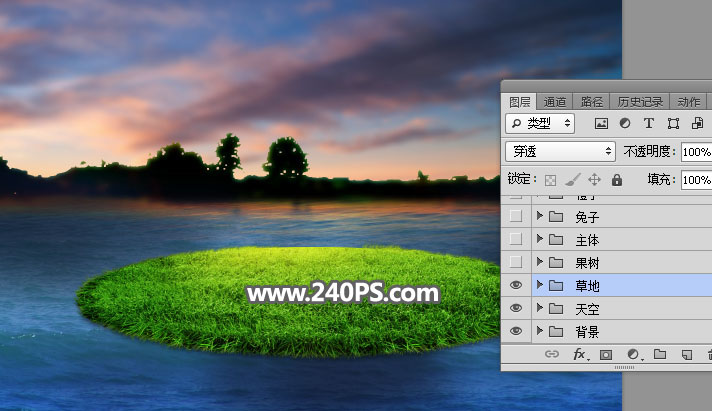
Task: Click the 不透明度 value field
Action: [696, 152]
